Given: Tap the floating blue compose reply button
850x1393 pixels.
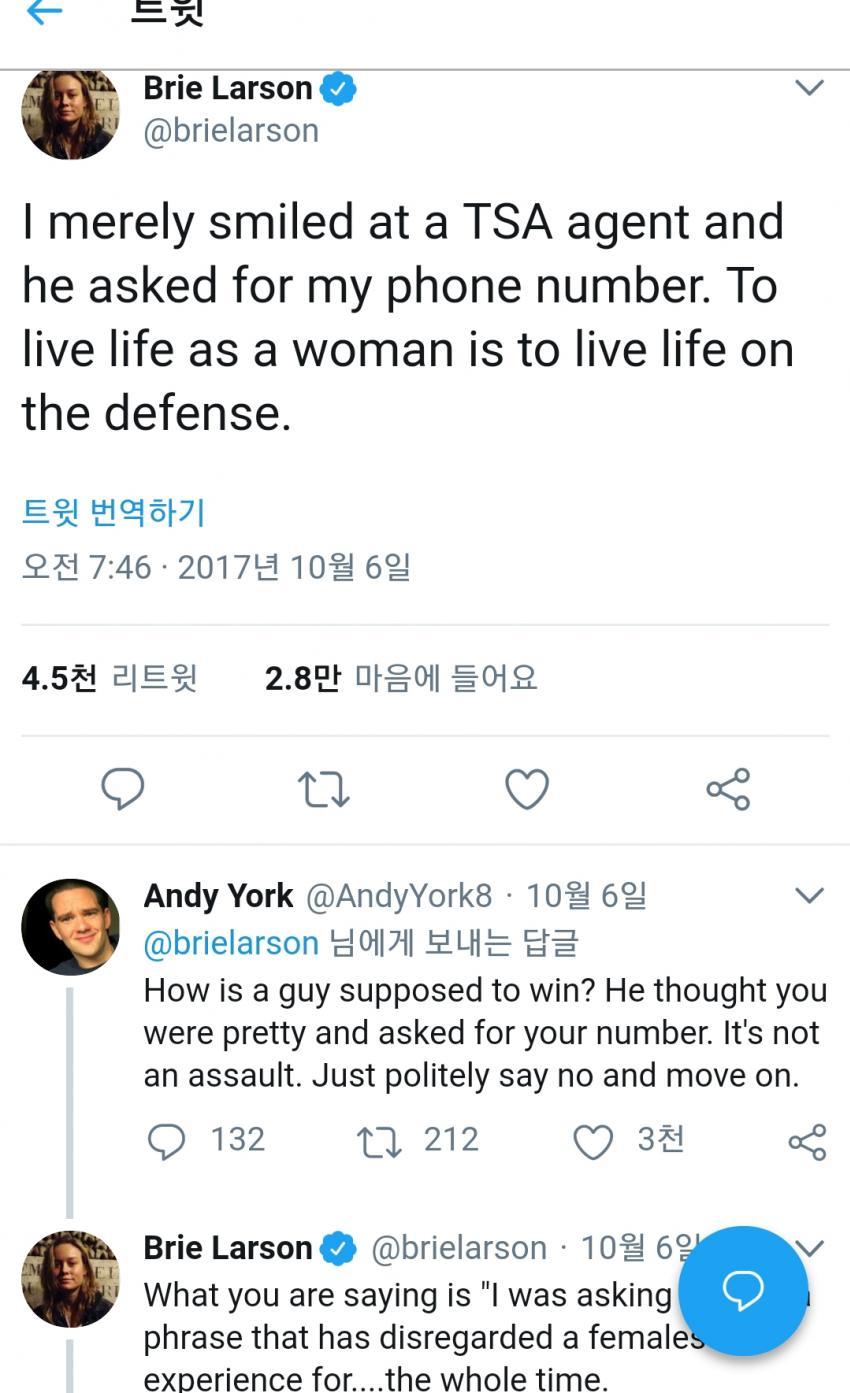Looking at the screenshot, I should (x=743, y=1290).
